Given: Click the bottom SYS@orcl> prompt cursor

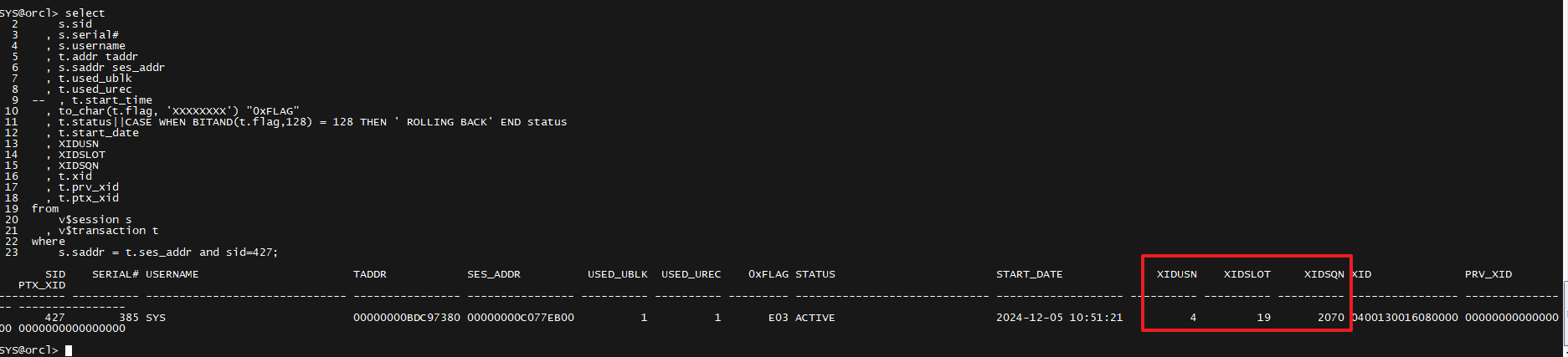Looking at the screenshot, I should point(69,350).
